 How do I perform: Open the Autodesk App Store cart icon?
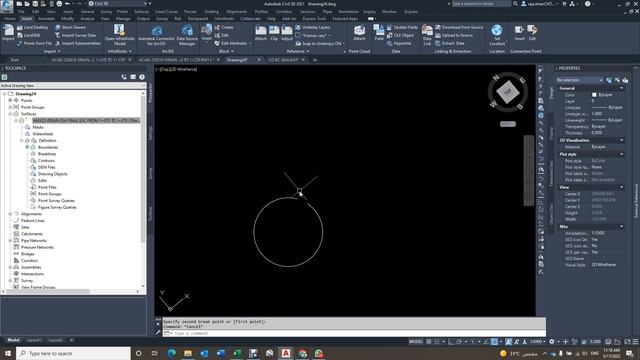pos(564,4)
